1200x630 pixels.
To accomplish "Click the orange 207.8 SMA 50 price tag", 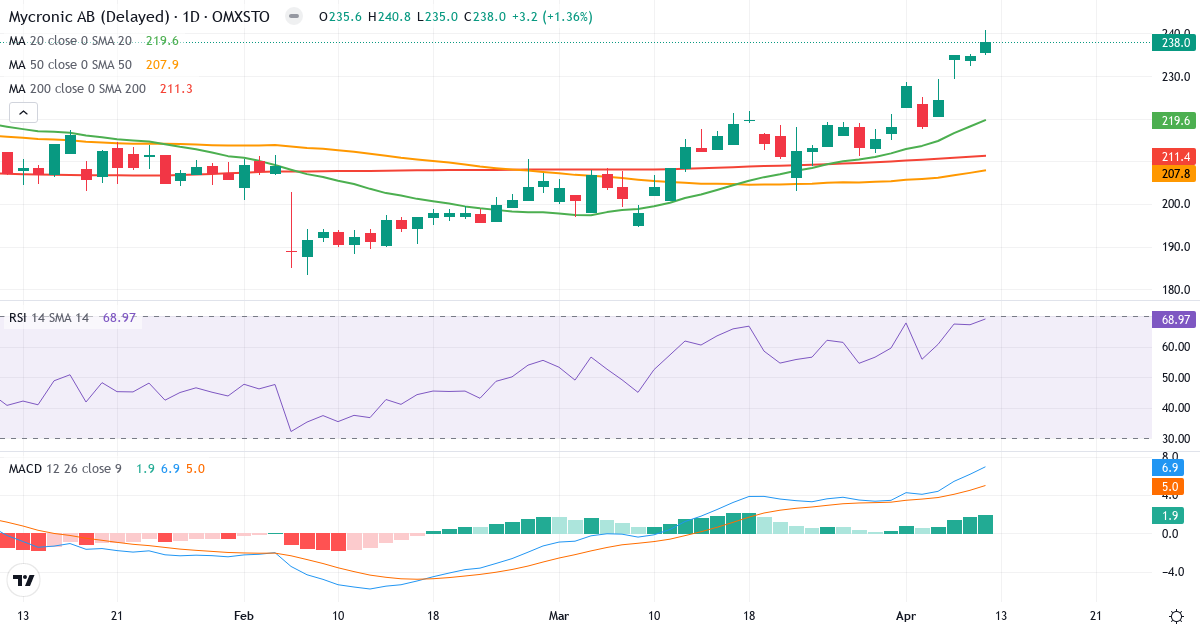I will 1173,172.
